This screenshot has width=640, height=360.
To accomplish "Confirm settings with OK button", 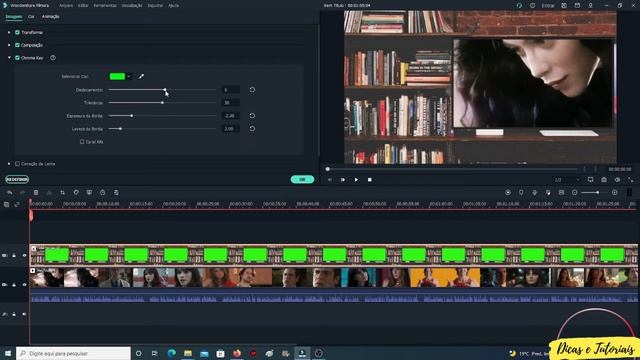I will [x=302, y=179].
